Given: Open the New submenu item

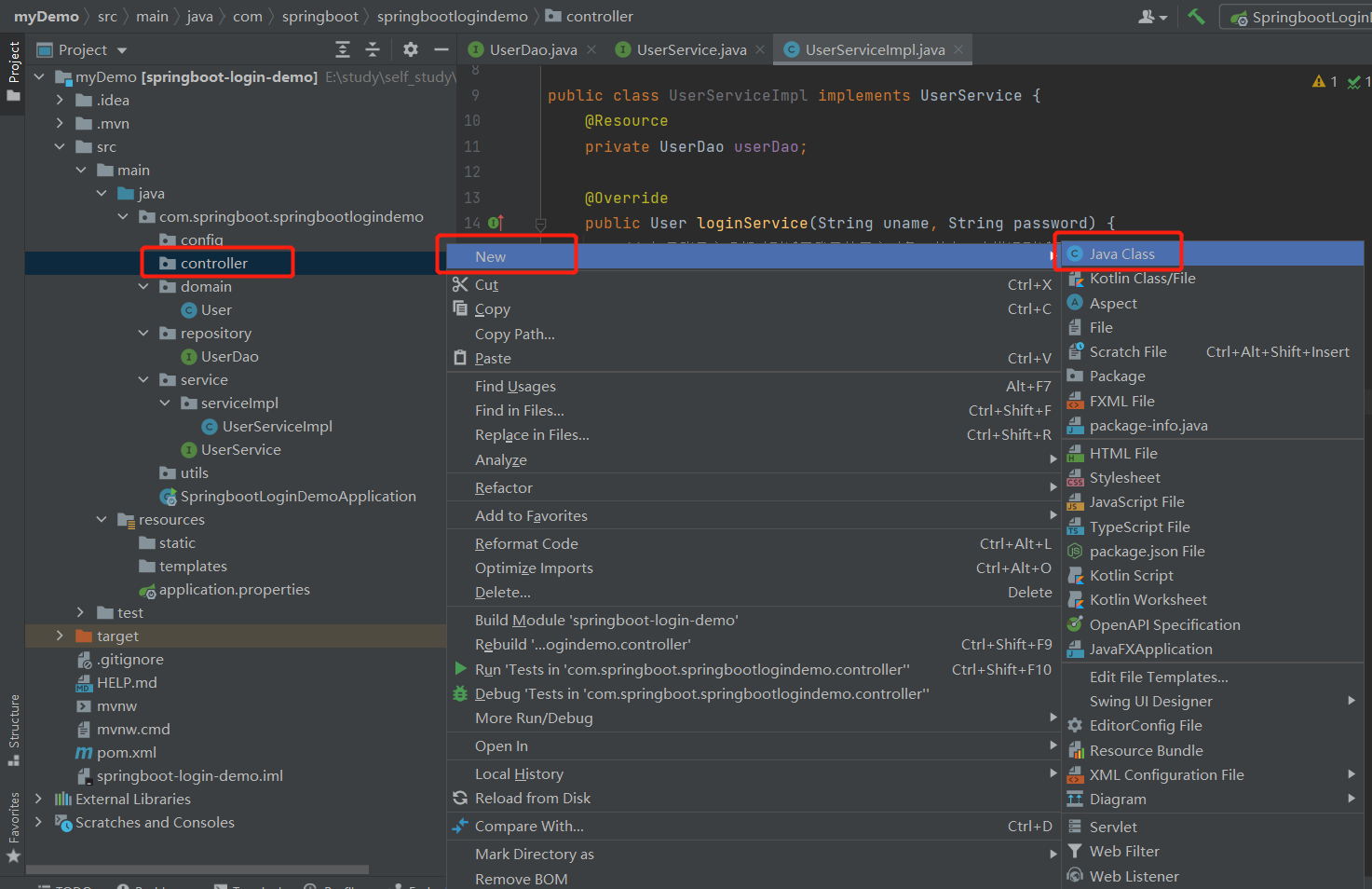Looking at the screenshot, I should coord(753,256).
